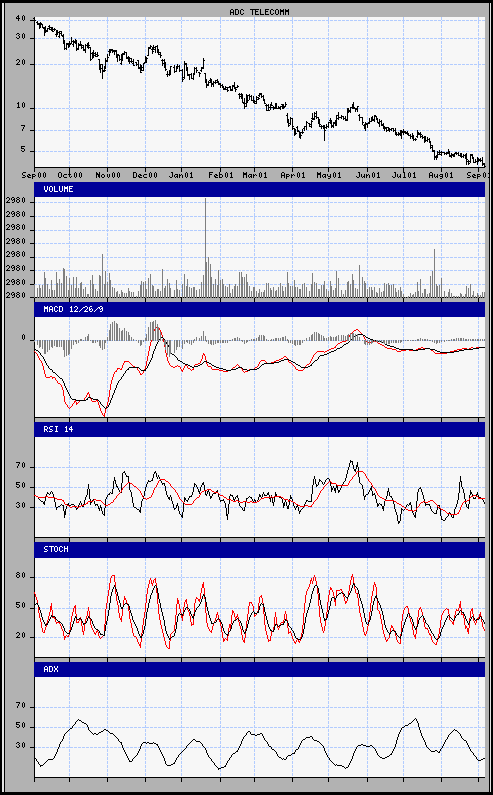Viewport: 493px width, 795px height.
Task: Click the MACD zero line label
Action: [23, 337]
